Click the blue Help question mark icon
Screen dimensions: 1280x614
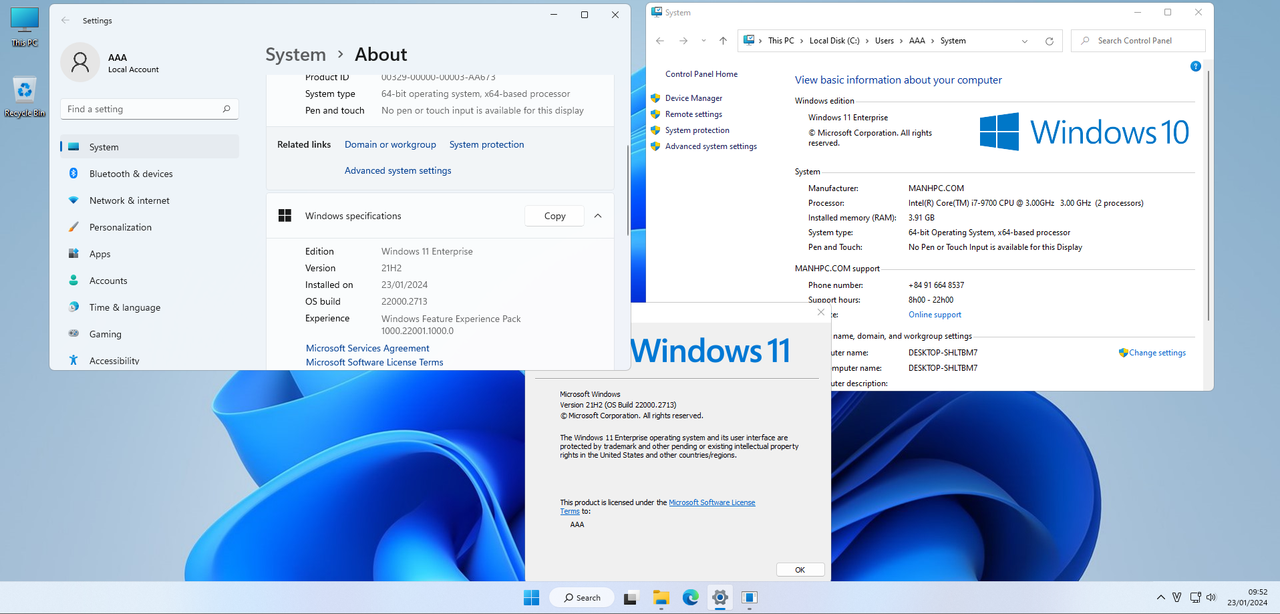pyautogui.click(x=1195, y=66)
